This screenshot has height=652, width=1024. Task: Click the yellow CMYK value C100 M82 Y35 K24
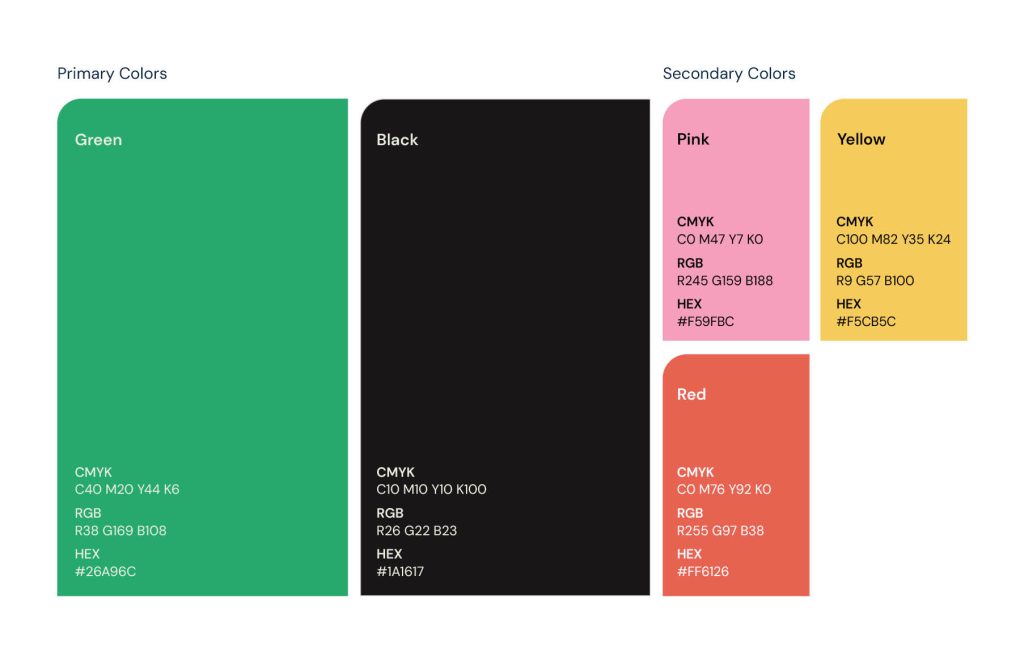(893, 240)
